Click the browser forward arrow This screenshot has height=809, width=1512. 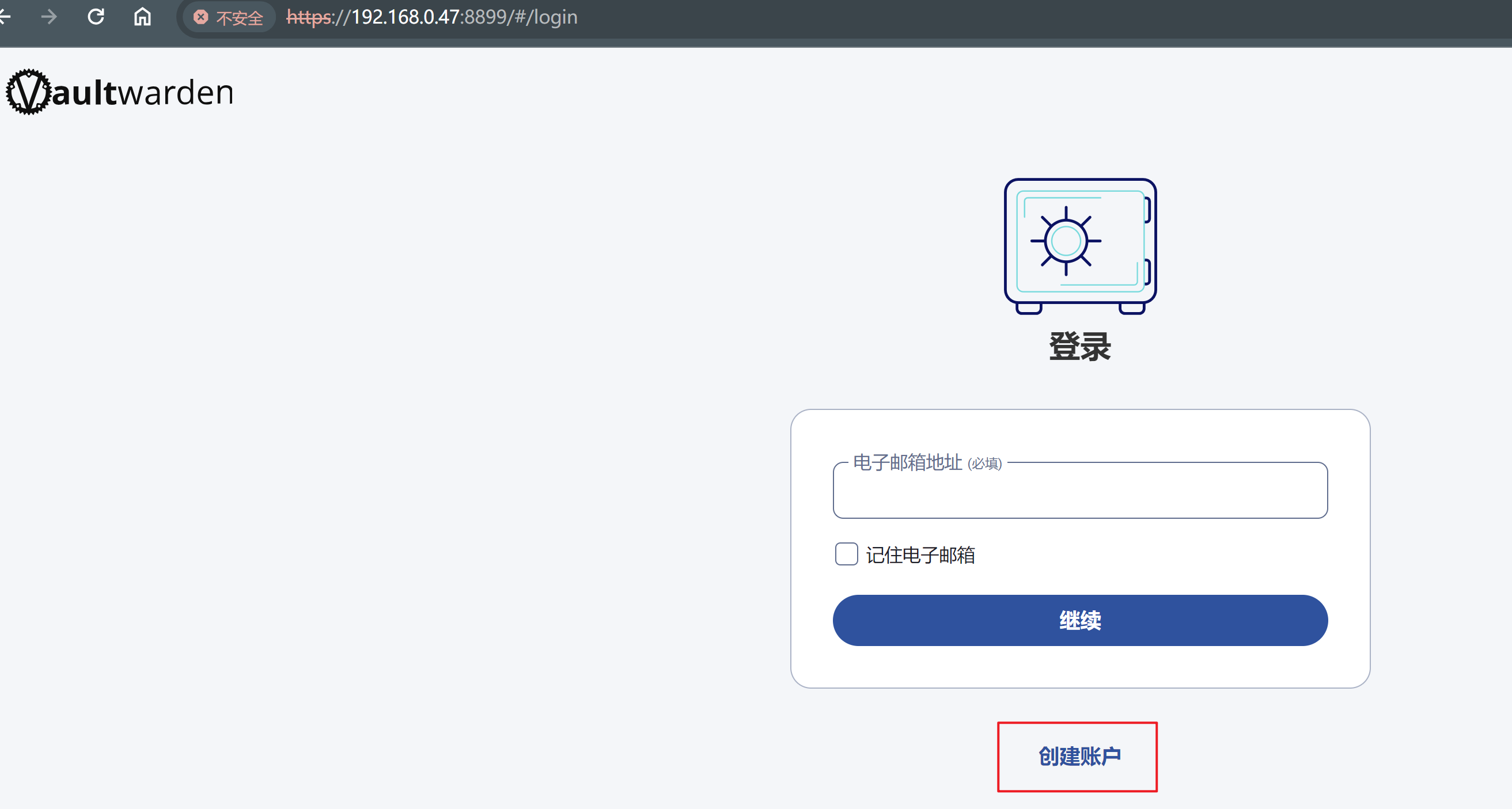[x=50, y=17]
